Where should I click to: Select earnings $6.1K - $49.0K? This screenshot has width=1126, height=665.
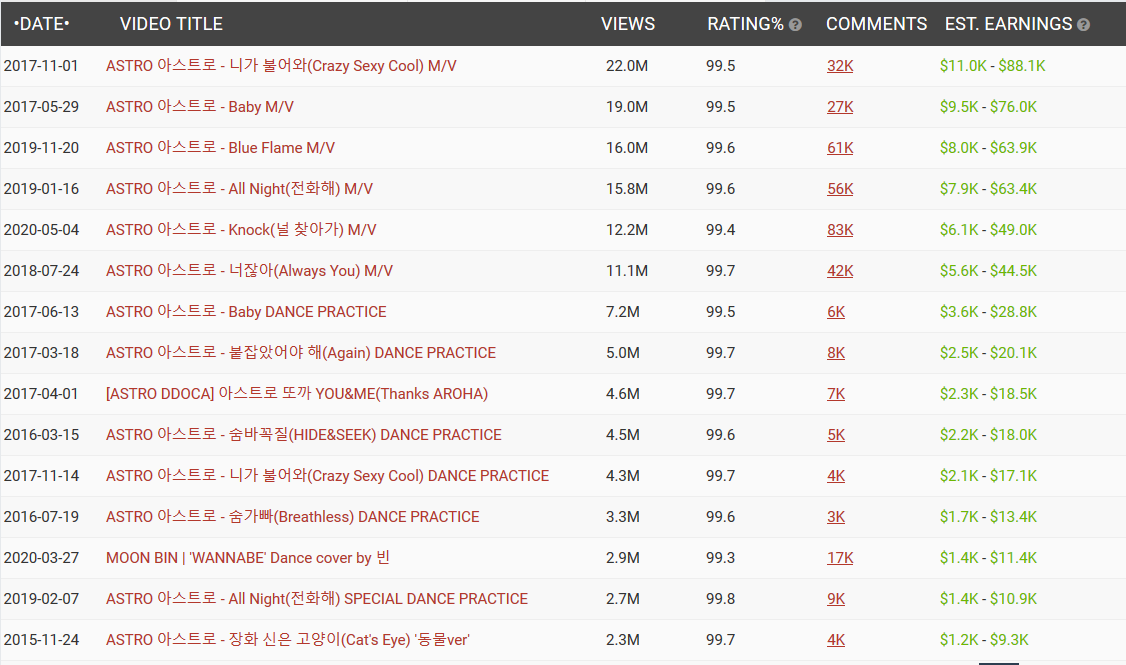pyautogui.click(x=988, y=229)
